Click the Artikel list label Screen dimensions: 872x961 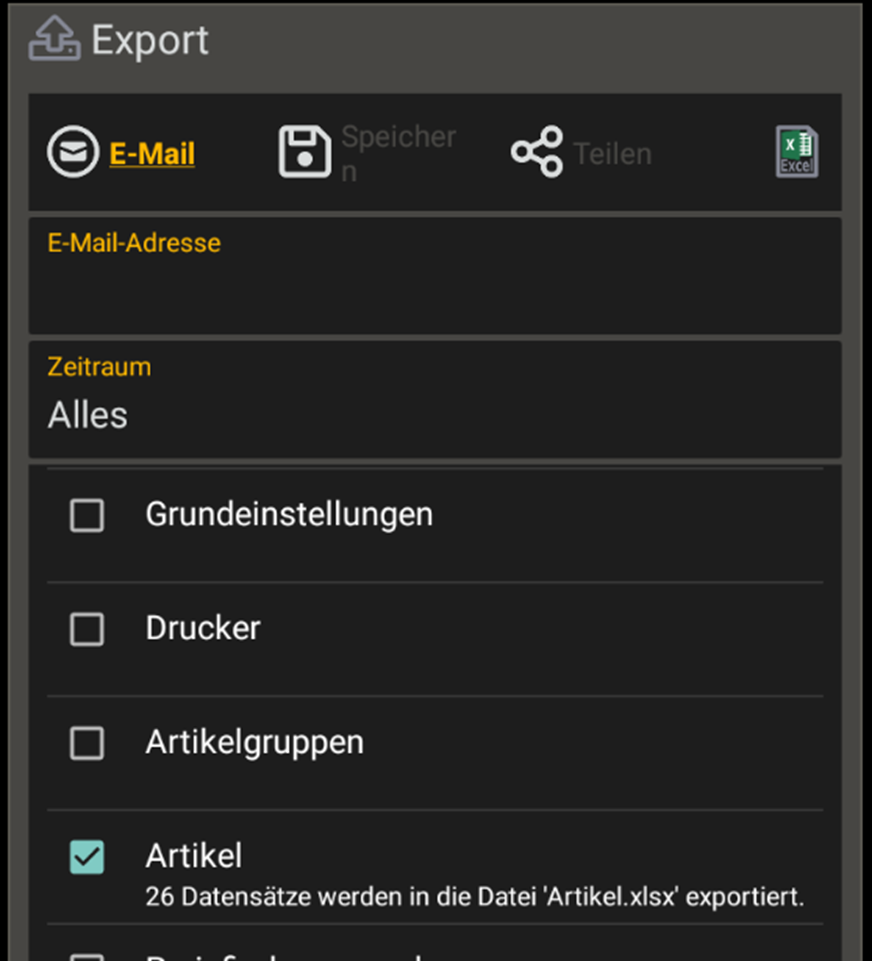coord(194,856)
